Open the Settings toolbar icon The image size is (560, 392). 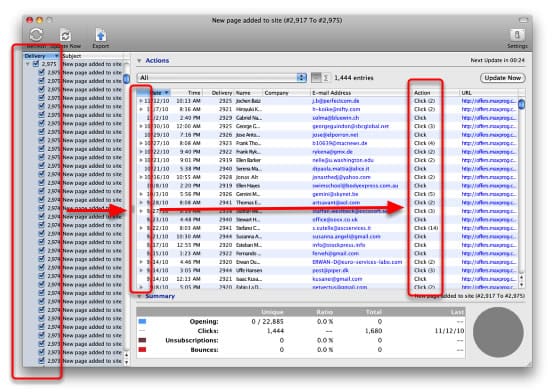coord(516,35)
